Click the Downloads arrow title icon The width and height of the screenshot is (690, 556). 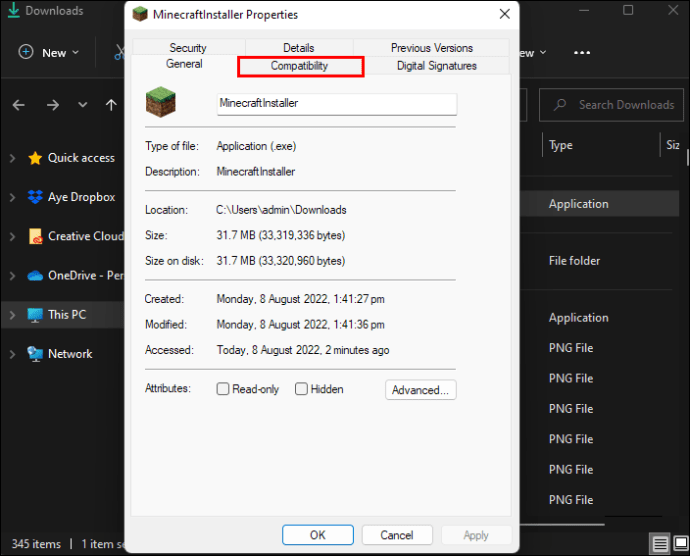(x=14, y=10)
